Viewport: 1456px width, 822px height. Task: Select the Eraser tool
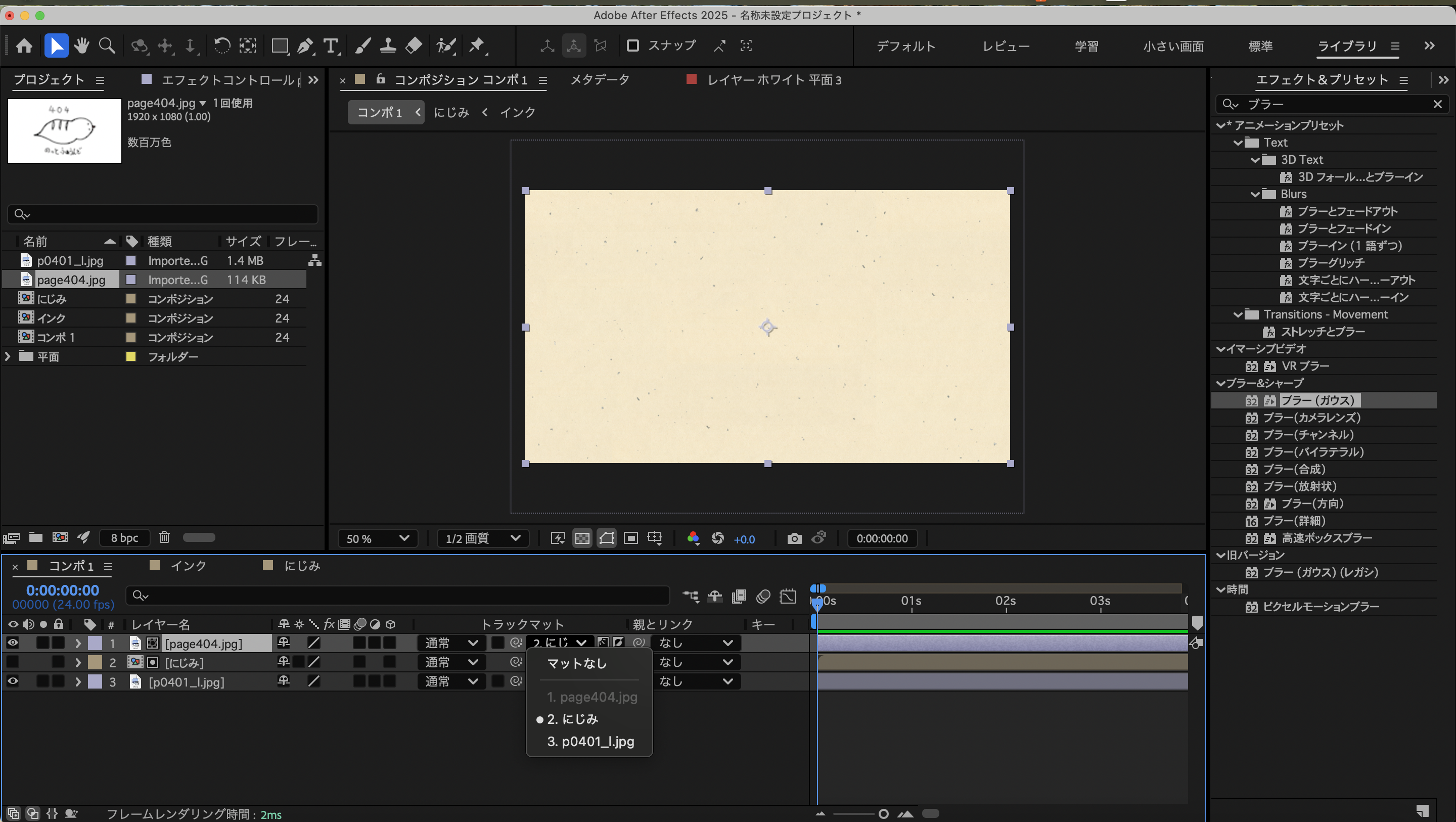pyautogui.click(x=414, y=46)
